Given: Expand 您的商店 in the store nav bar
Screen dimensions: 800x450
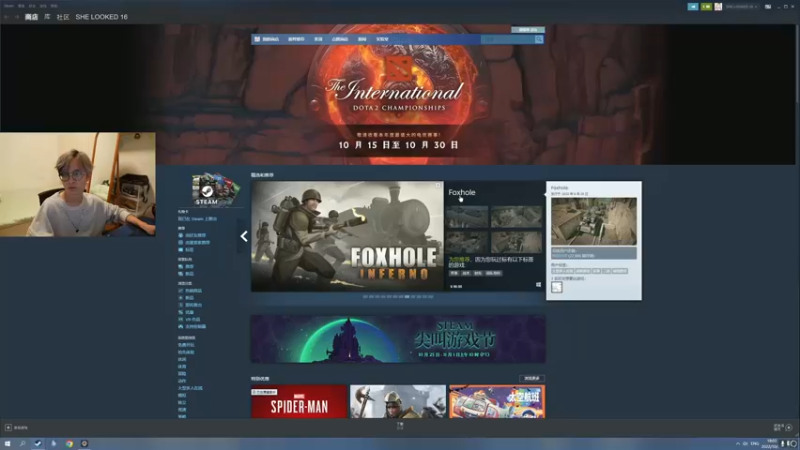Looking at the screenshot, I should 271,39.
